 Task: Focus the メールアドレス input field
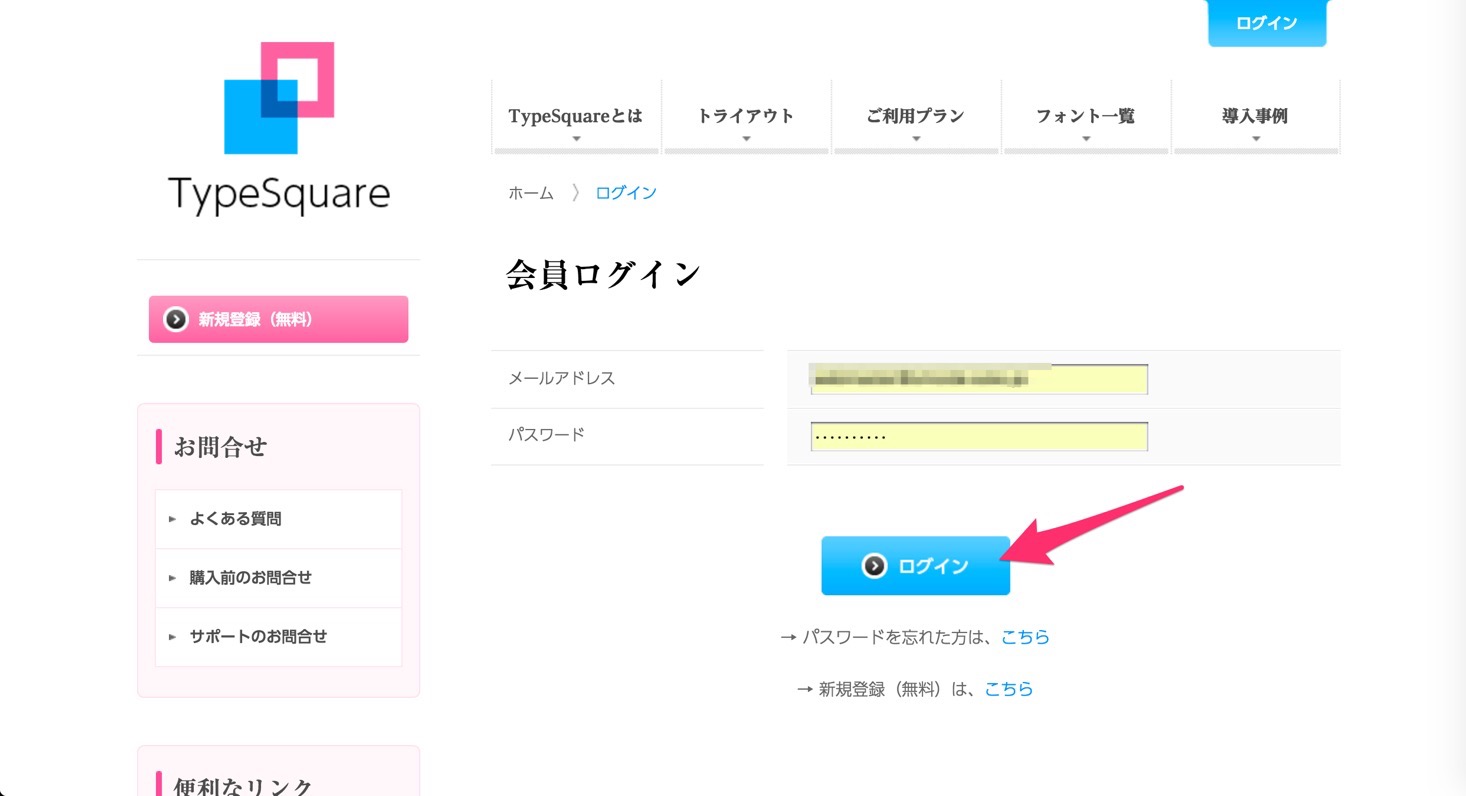point(979,379)
